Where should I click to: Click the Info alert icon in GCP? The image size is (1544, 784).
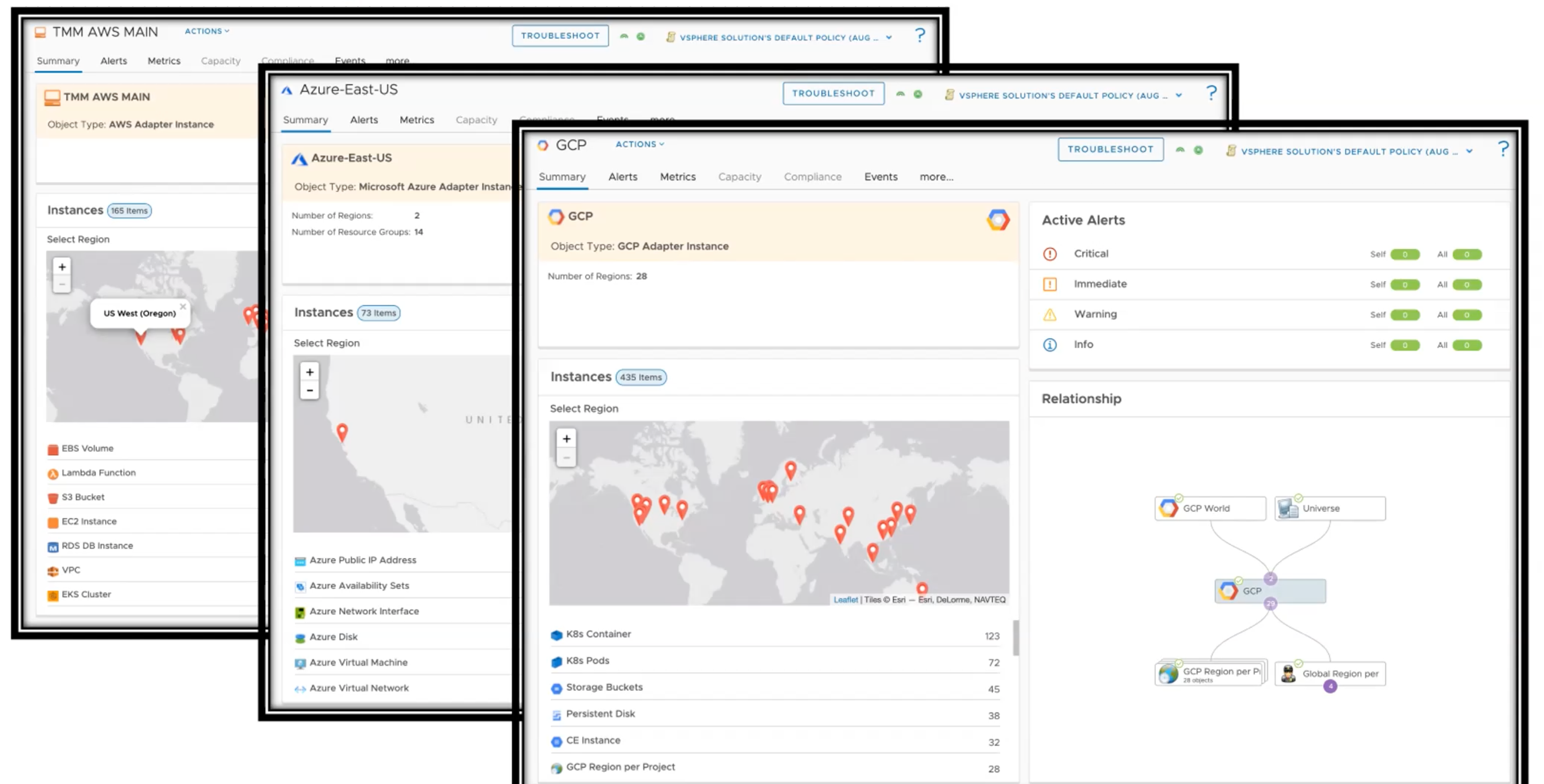1050,344
